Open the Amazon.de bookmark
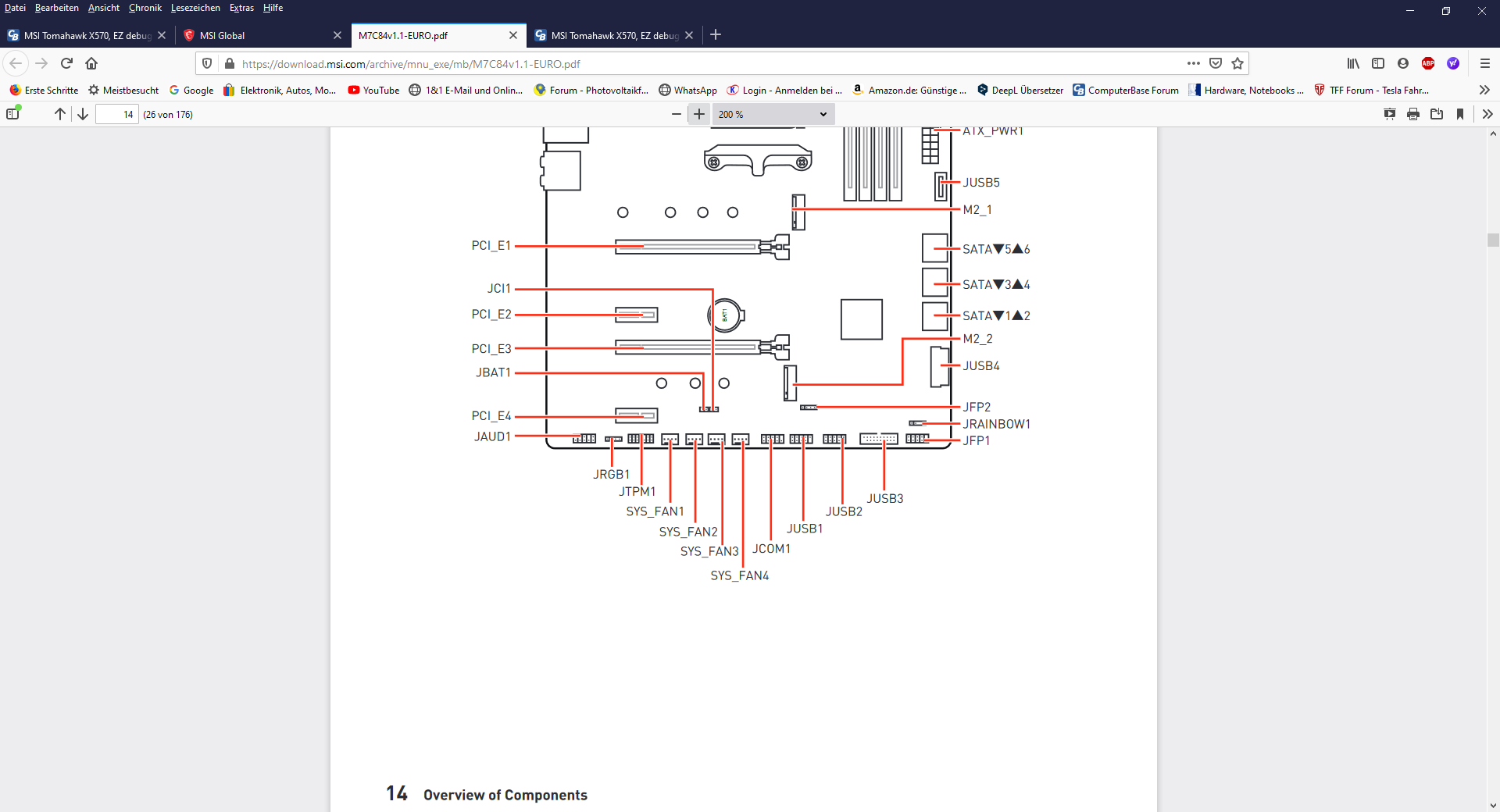The height and width of the screenshot is (812, 1500). pyautogui.click(x=910, y=90)
